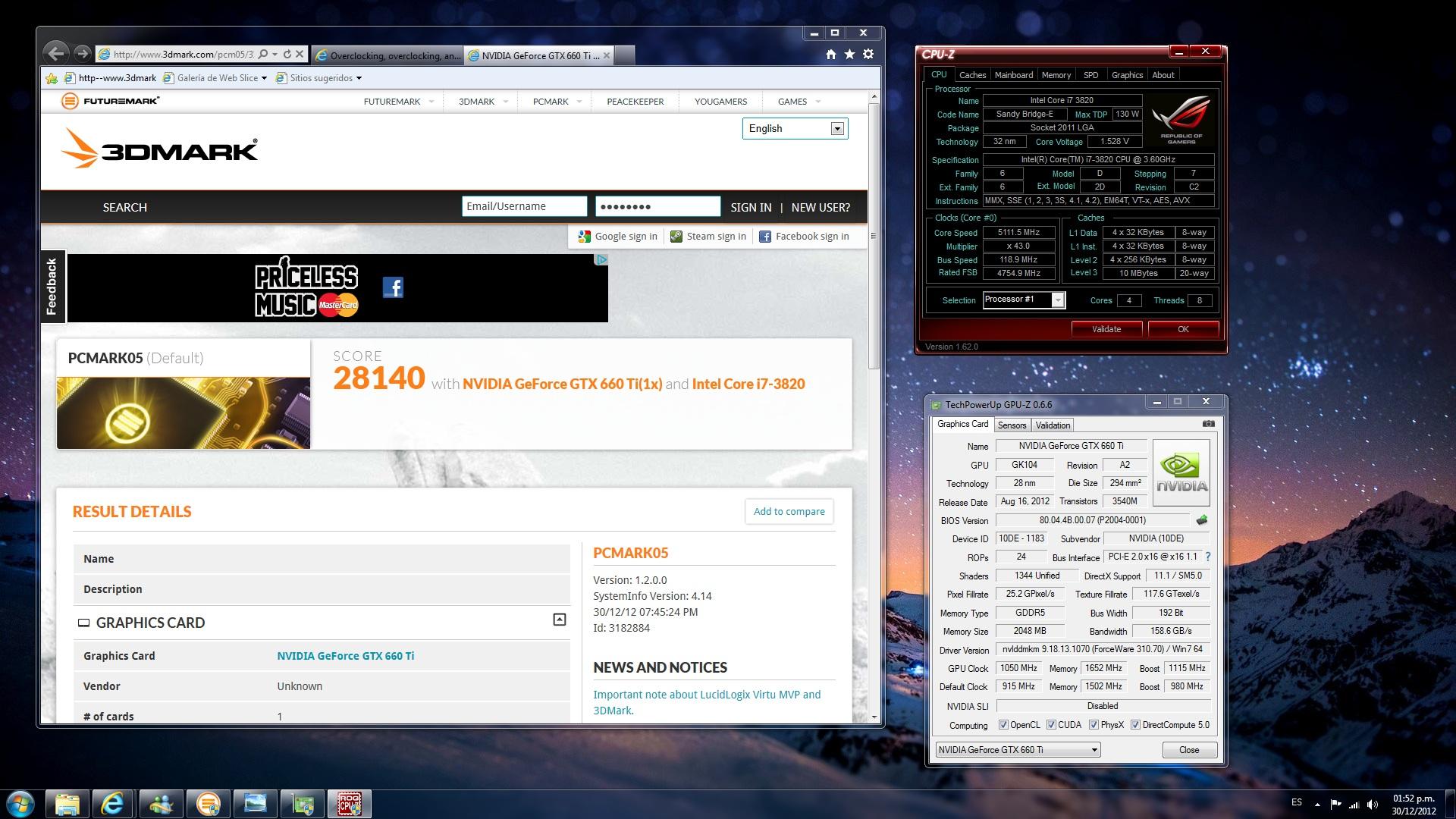
Task: Click the CPU-Z OK button
Action: click(1183, 329)
